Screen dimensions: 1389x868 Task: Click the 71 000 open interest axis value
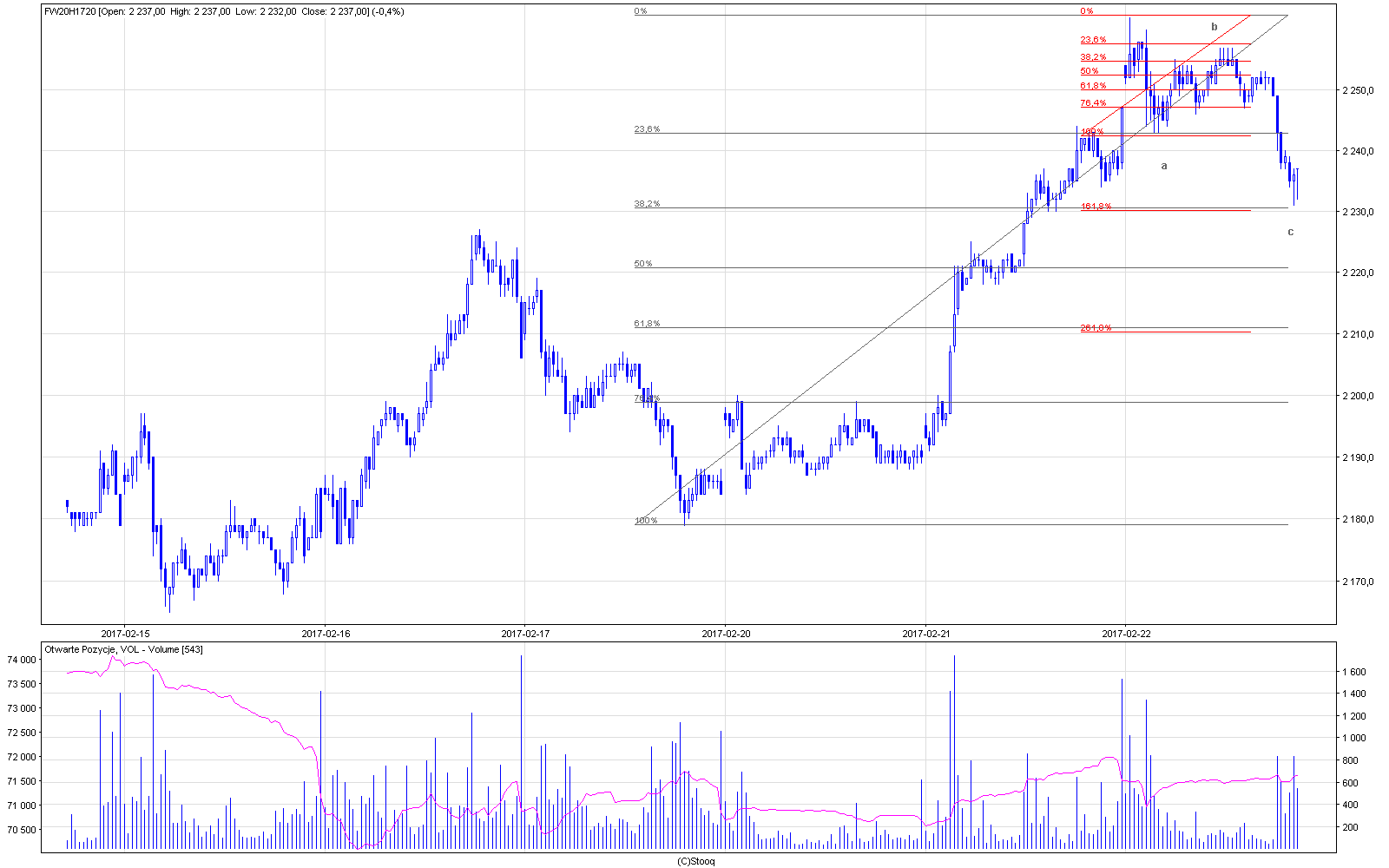coord(21,806)
